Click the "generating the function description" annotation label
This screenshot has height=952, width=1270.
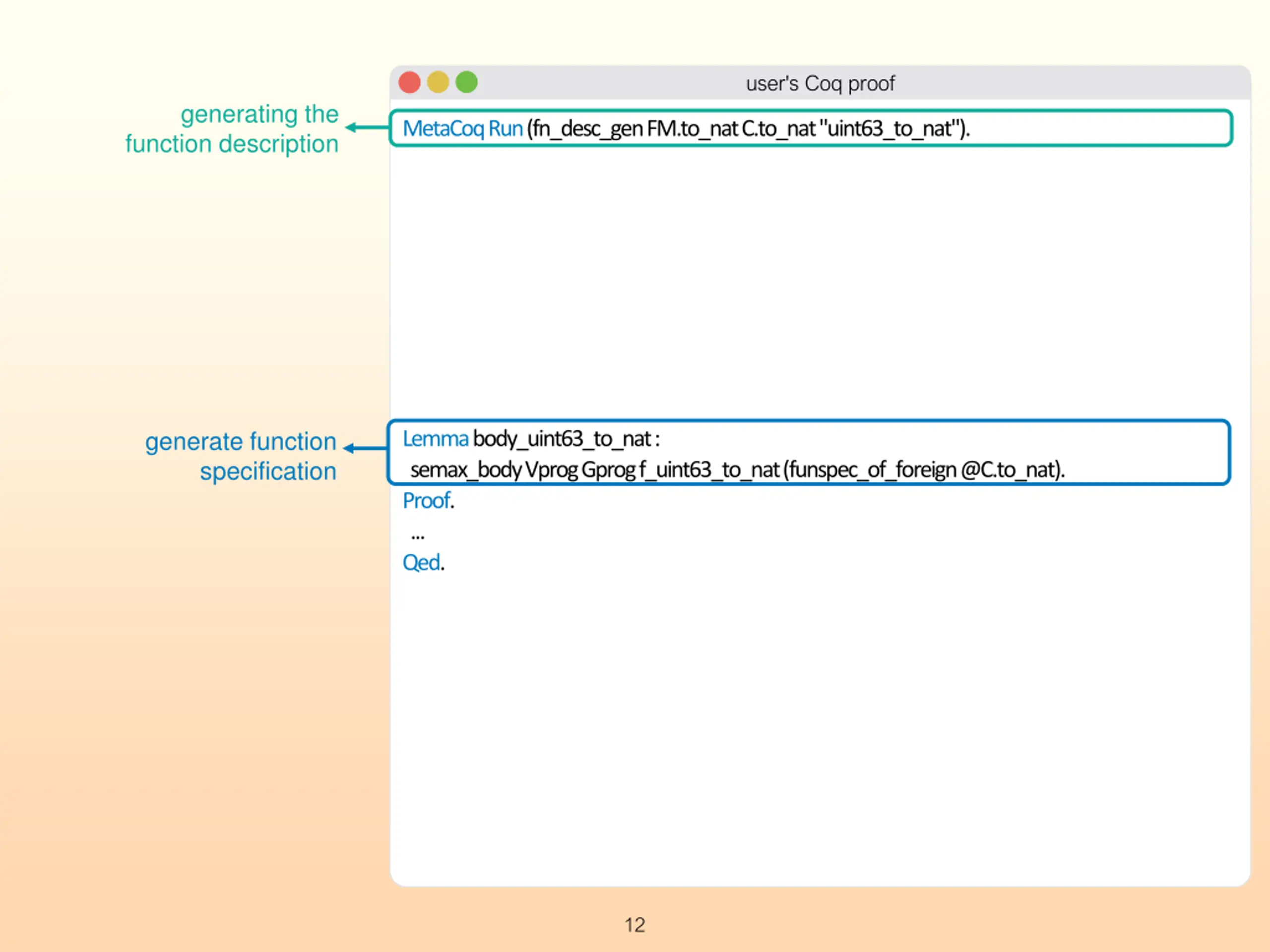[x=232, y=129]
